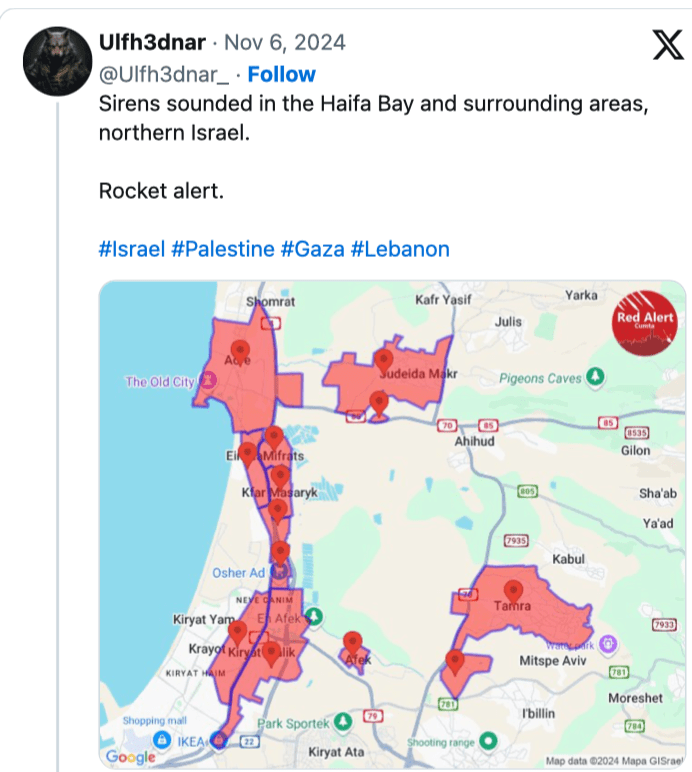The width and height of the screenshot is (692, 772).
Task: Click the Pigeons Caves green marker icon
Action: click(x=596, y=377)
